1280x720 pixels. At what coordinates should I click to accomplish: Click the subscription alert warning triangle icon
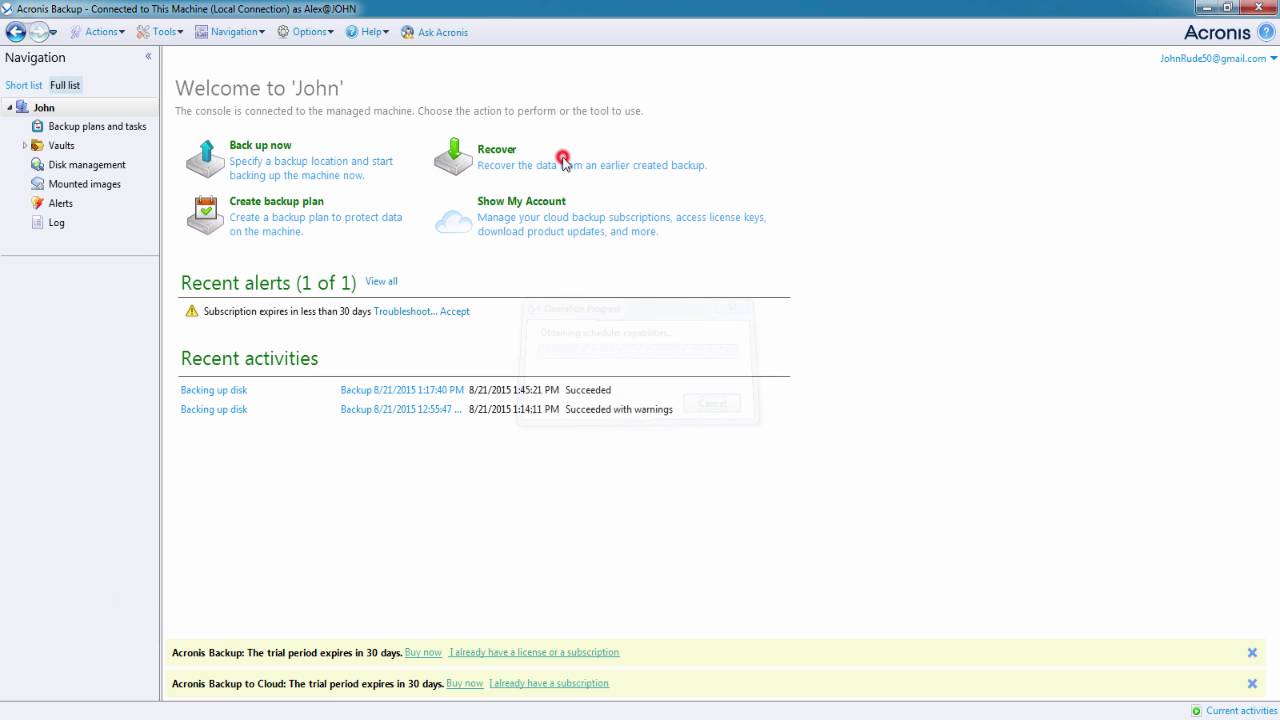192,311
